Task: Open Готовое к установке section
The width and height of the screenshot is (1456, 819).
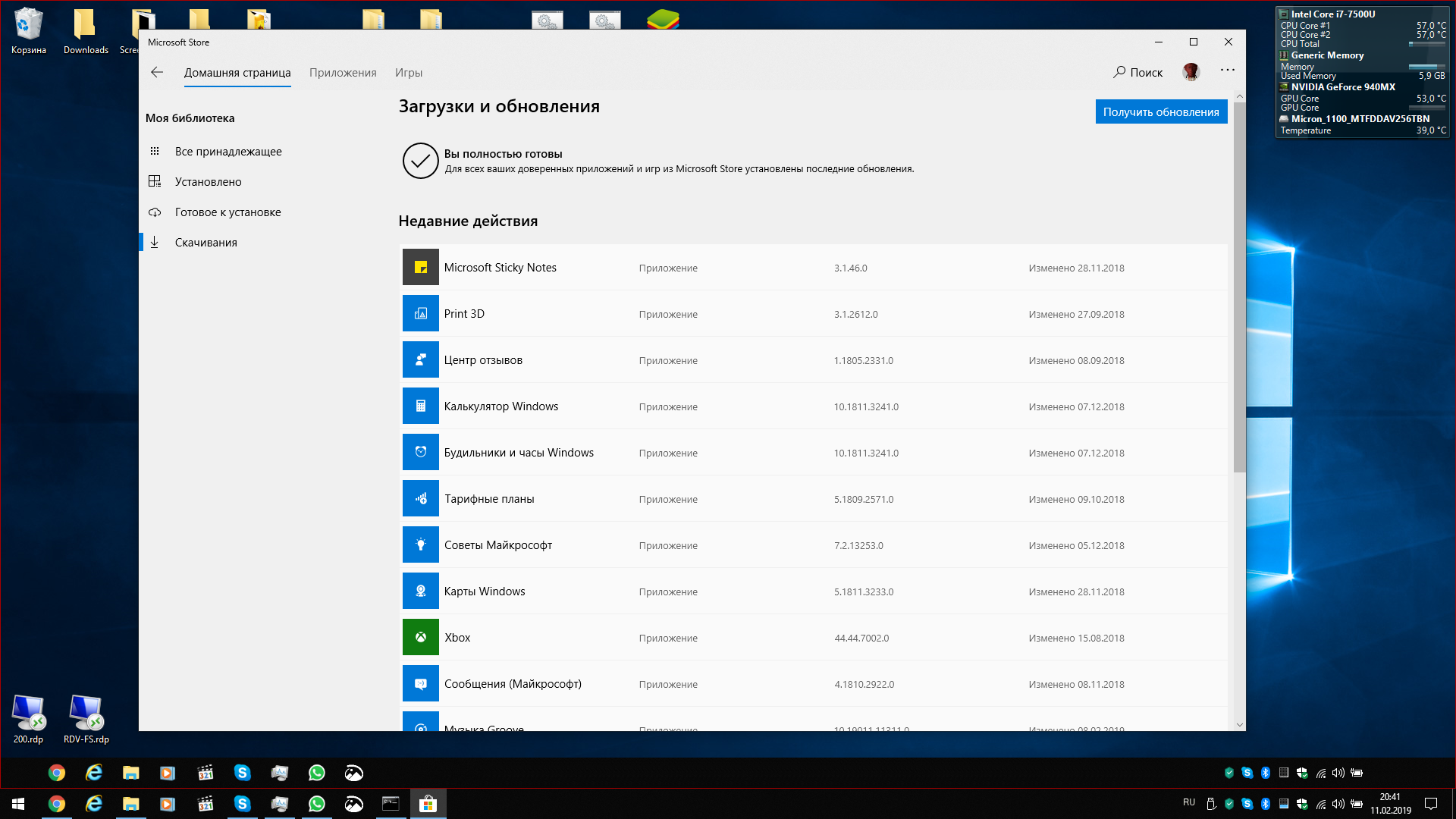Action: coord(228,212)
